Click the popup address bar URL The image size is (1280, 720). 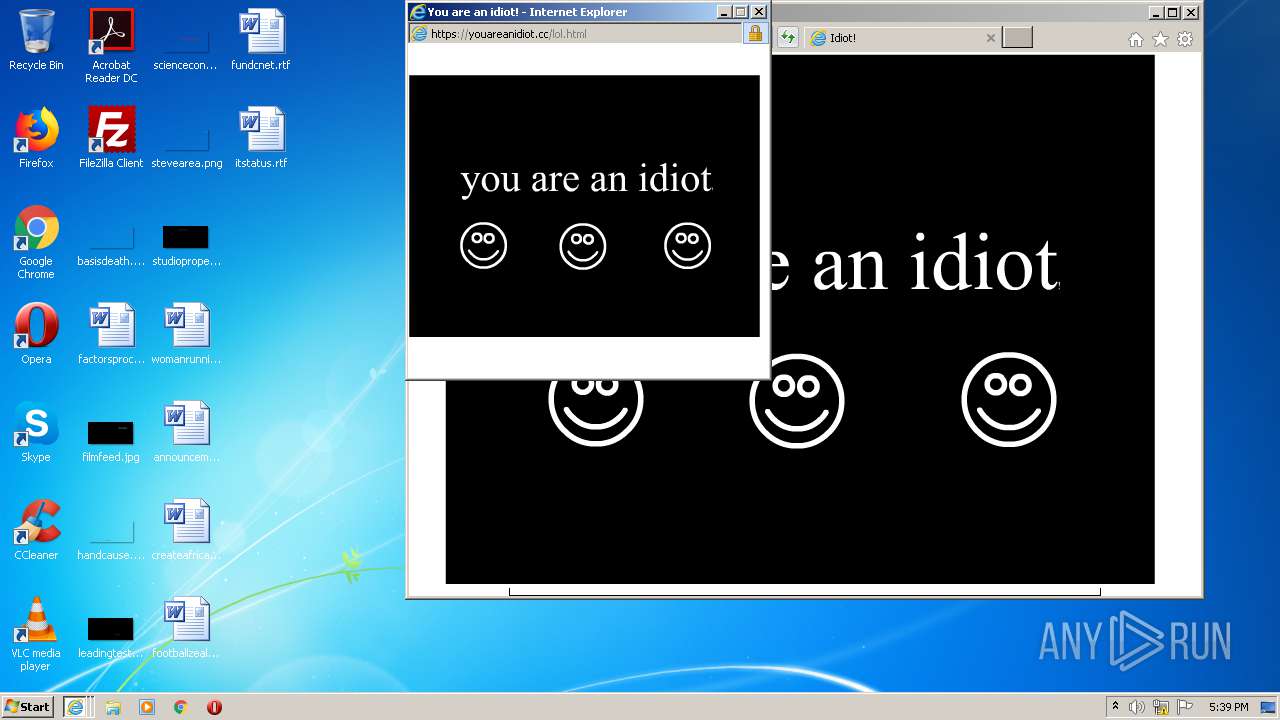tap(509, 34)
